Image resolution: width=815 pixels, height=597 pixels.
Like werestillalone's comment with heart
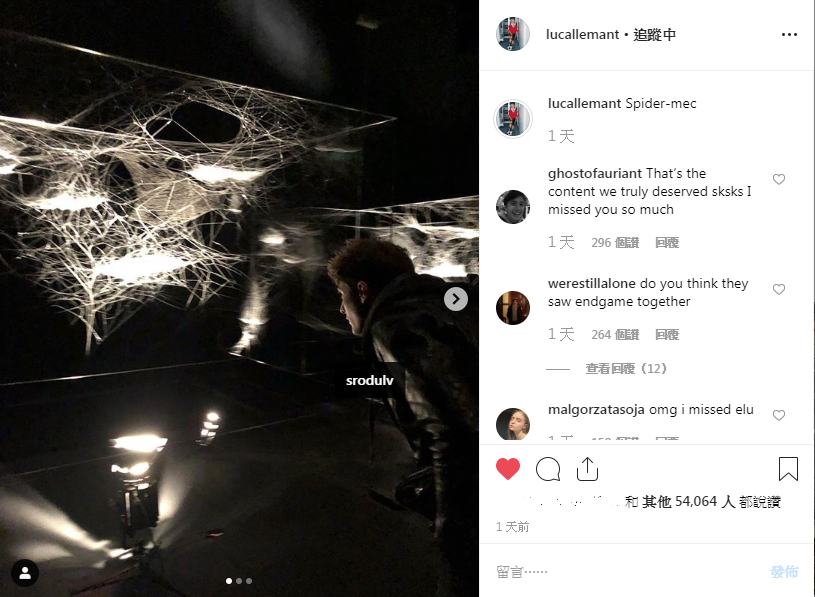pos(779,289)
